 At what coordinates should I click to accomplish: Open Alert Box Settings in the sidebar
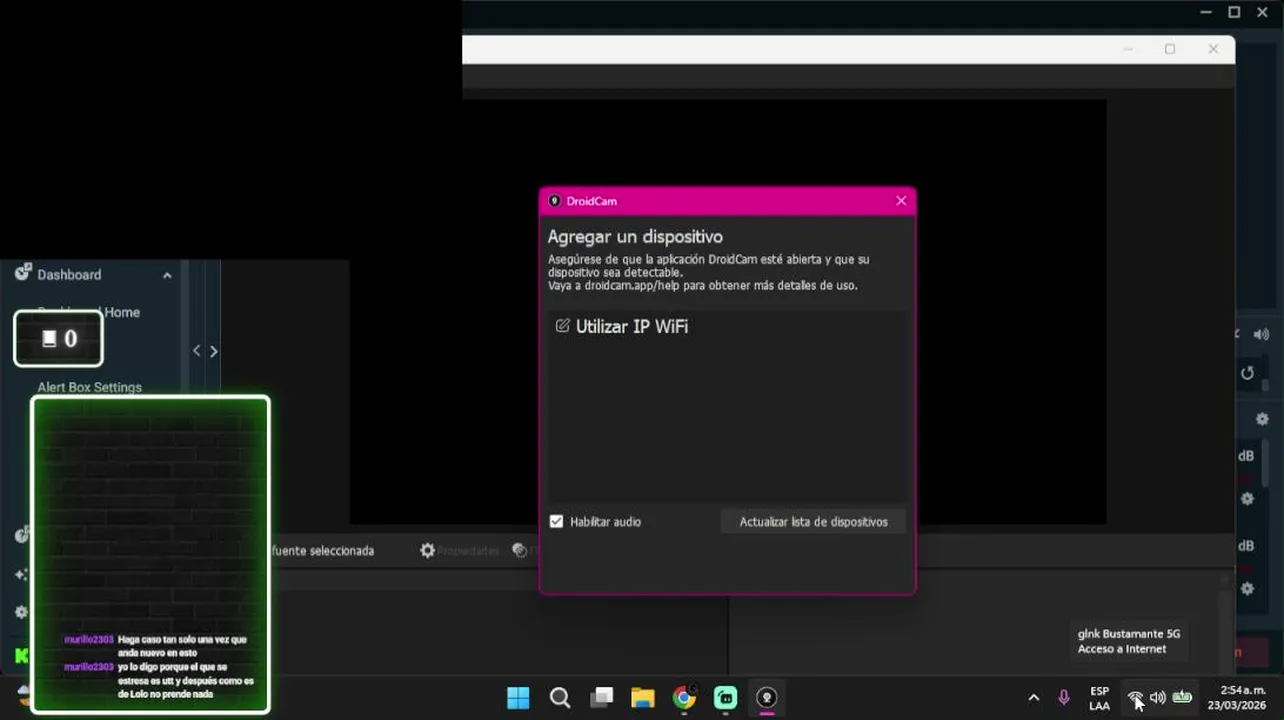[90, 387]
